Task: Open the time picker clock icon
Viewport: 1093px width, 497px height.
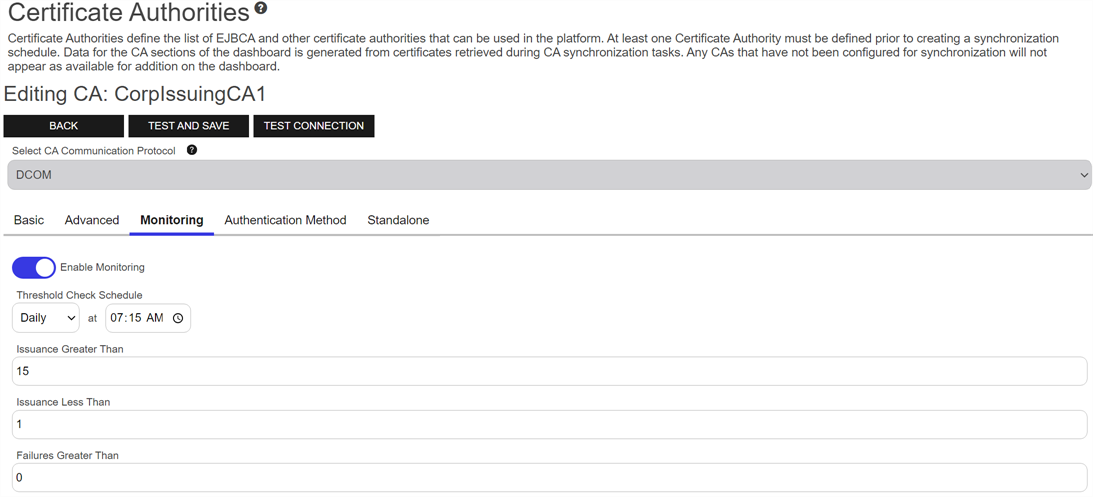Action: (x=178, y=318)
